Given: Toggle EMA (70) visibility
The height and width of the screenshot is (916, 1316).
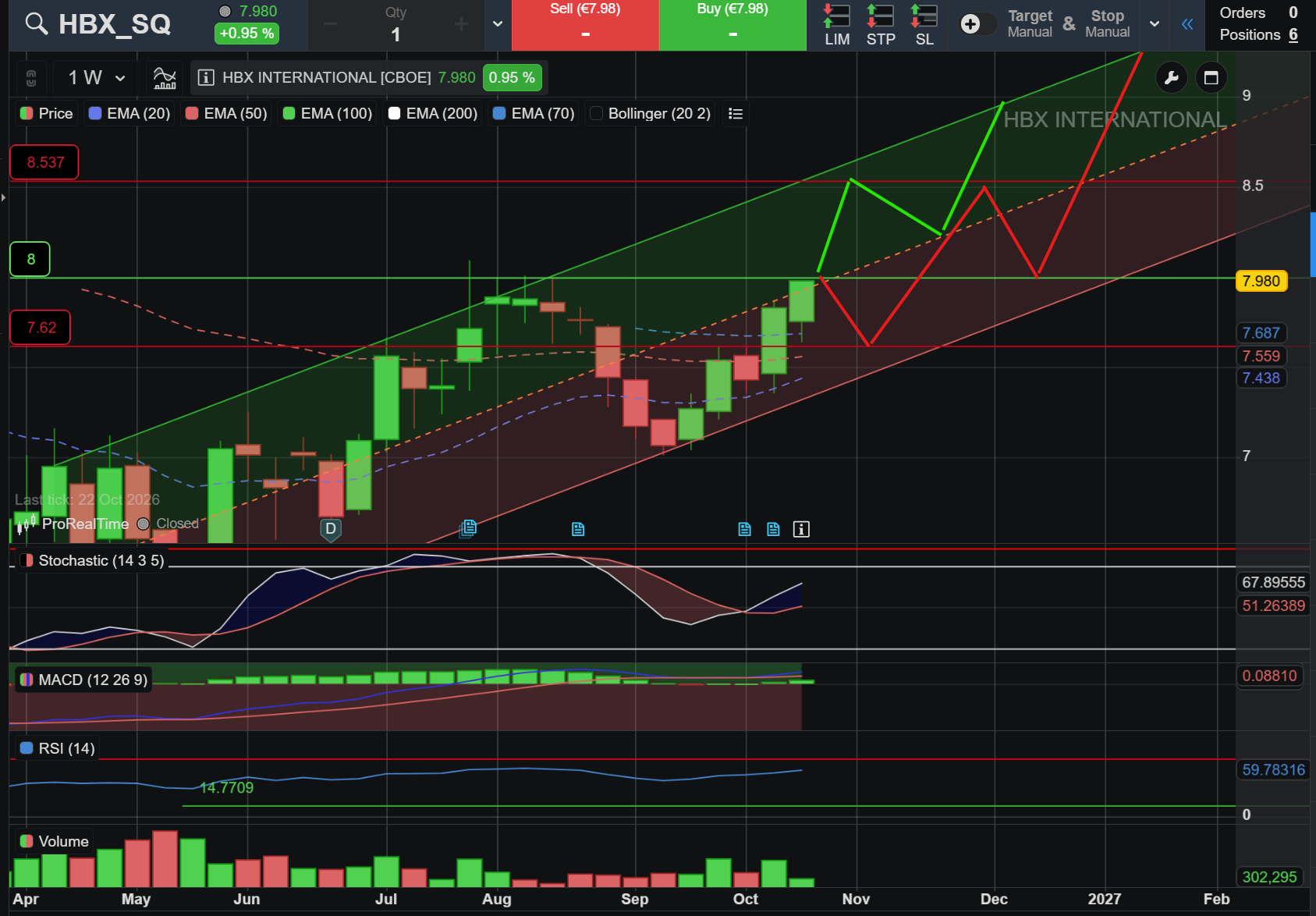Looking at the screenshot, I should click(x=534, y=114).
